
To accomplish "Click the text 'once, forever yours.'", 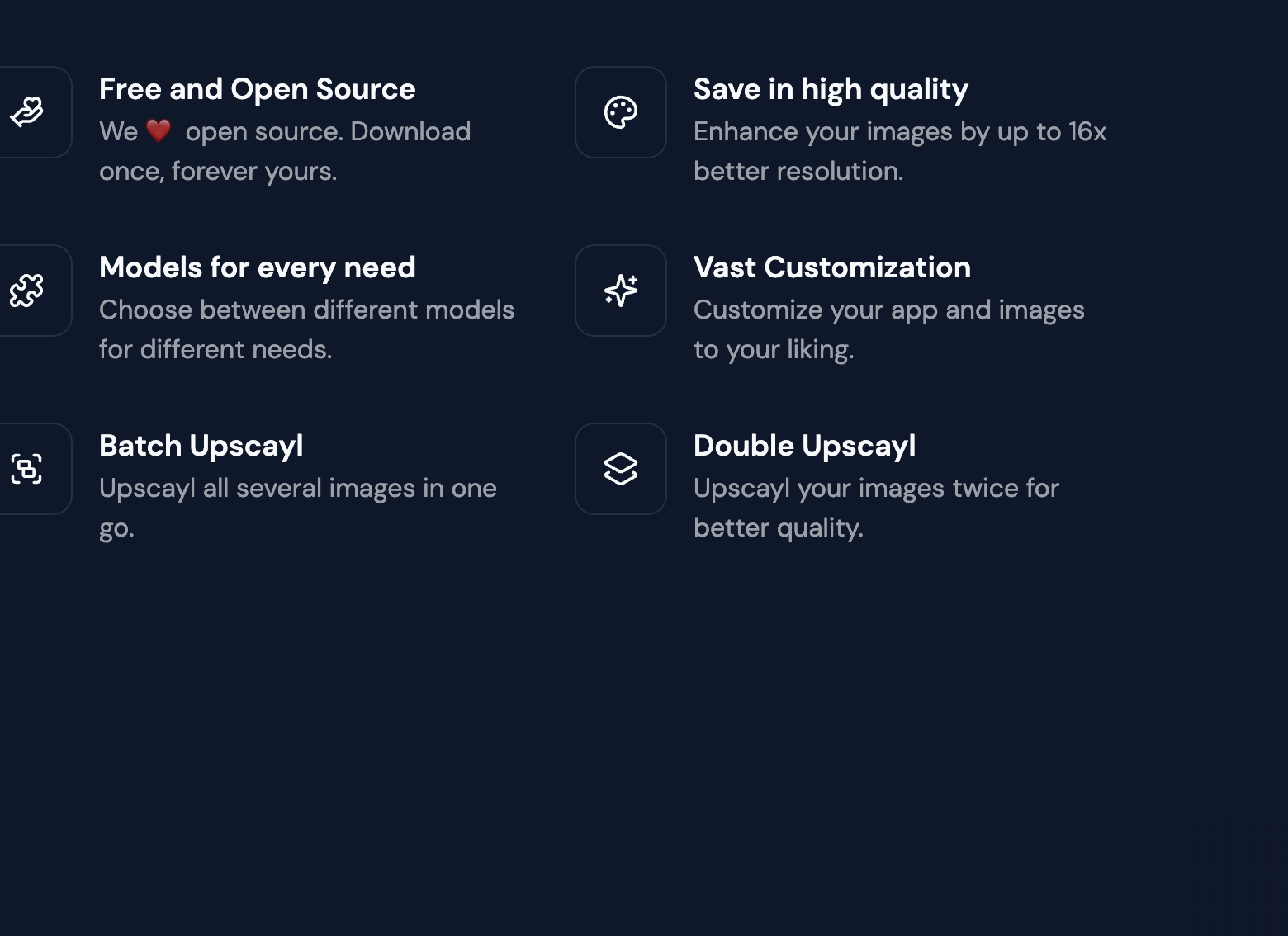I will [218, 172].
